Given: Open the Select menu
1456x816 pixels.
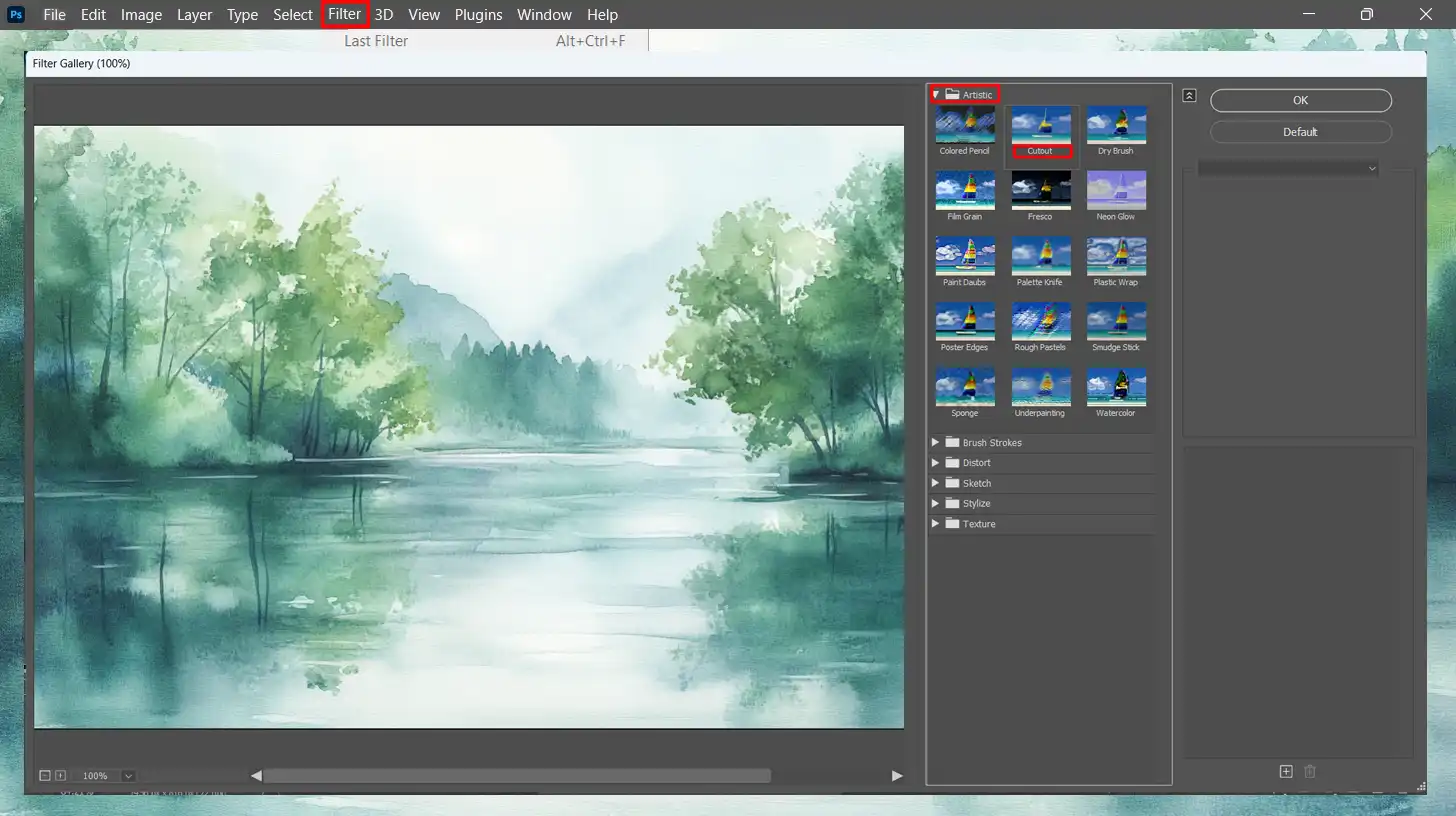Looking at the screenshot, I should click(x=293, y=14).
